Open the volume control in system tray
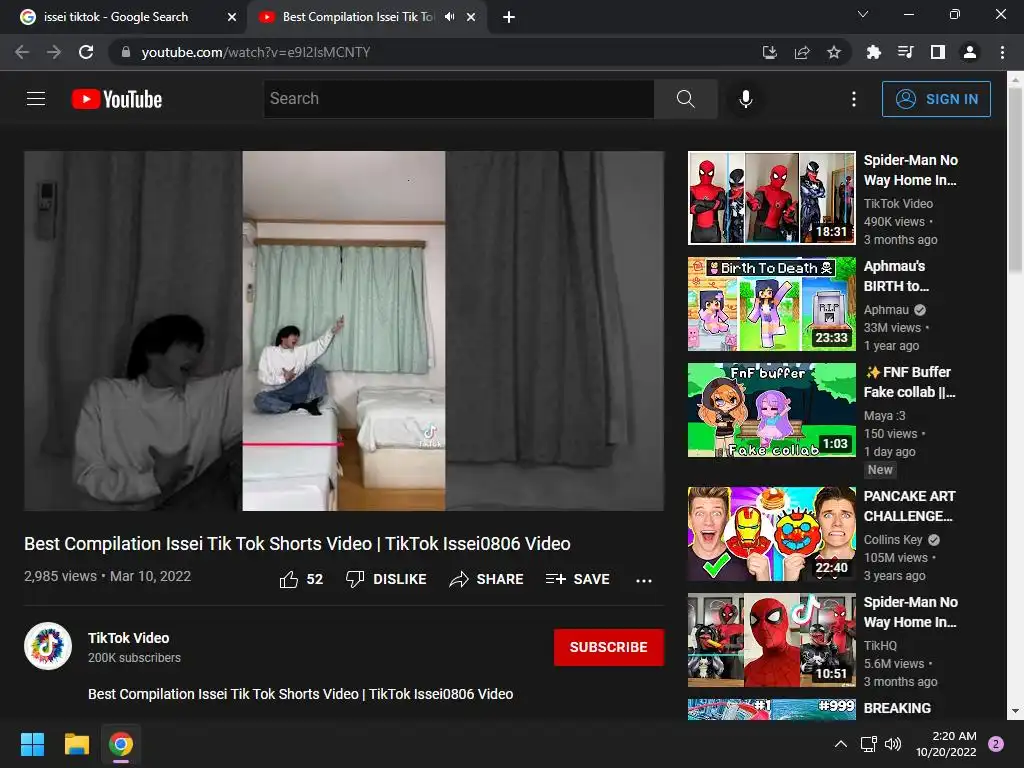This screenshot has width=1024, height=768. click(893, 744)
